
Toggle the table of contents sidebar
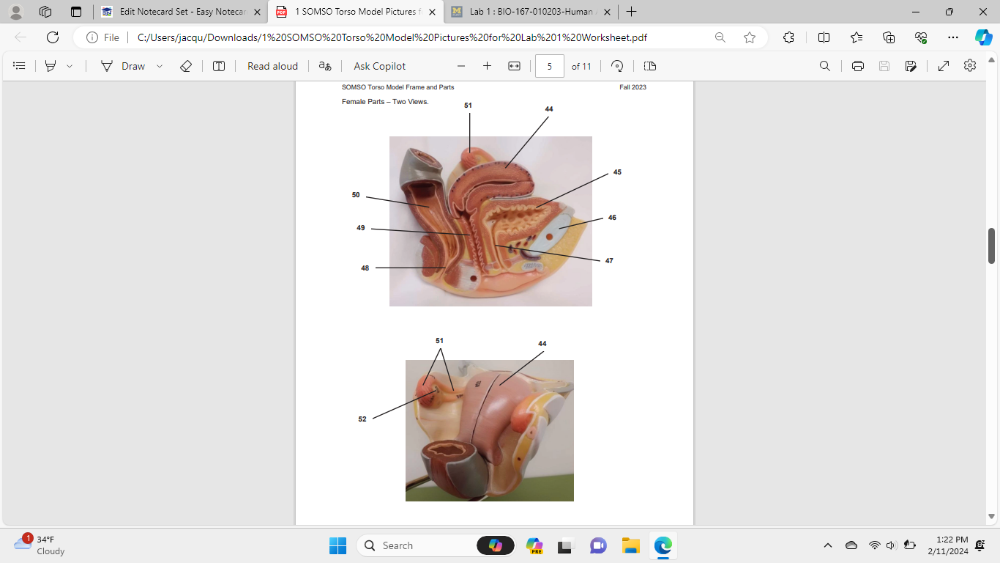19,66
